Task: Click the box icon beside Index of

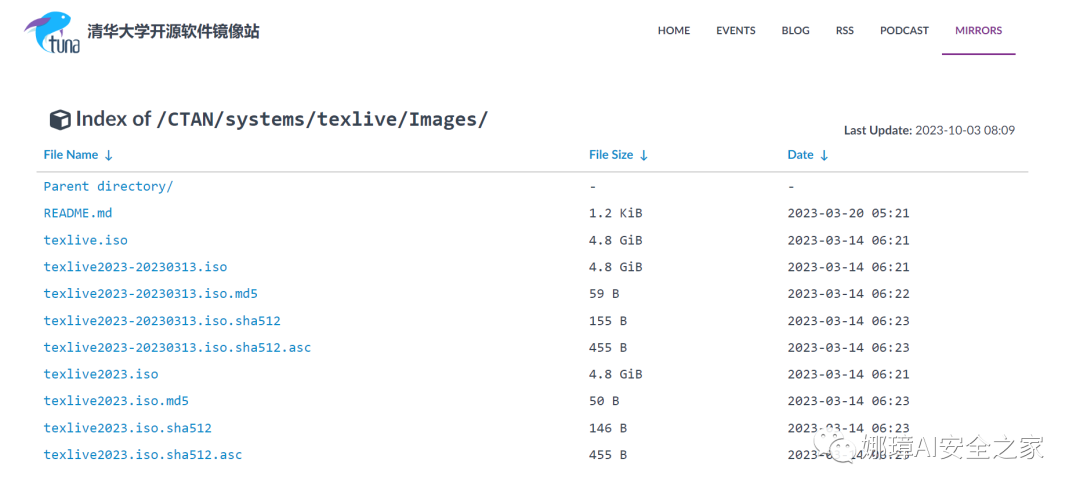Action: 60,120
